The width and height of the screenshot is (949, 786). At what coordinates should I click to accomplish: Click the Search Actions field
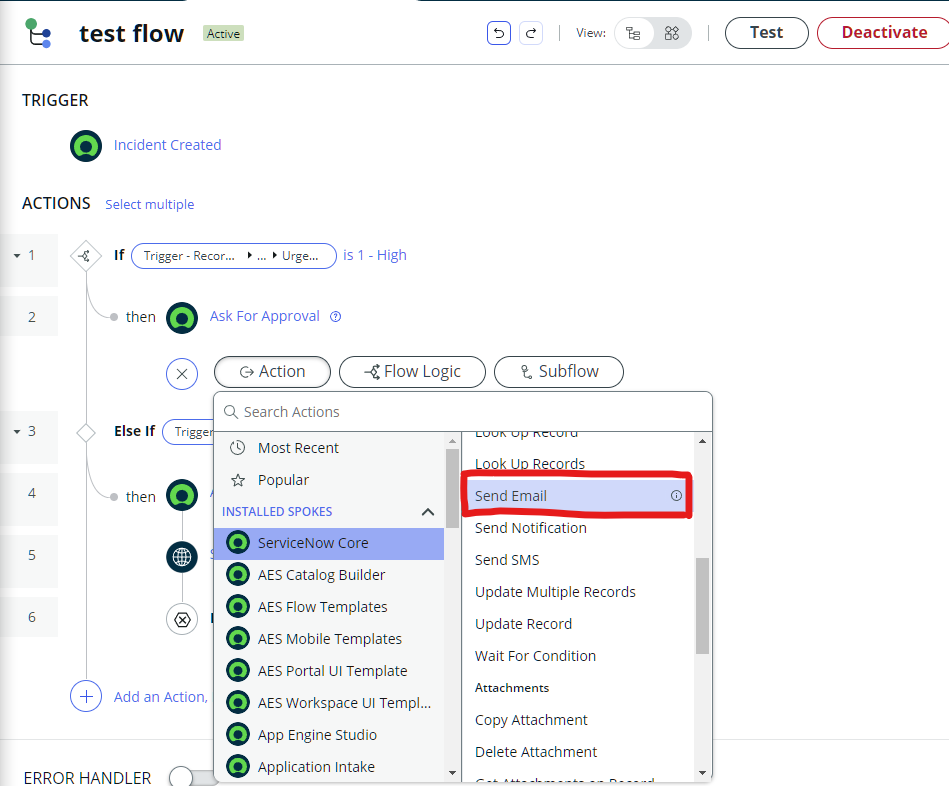[x=463, y=412]
